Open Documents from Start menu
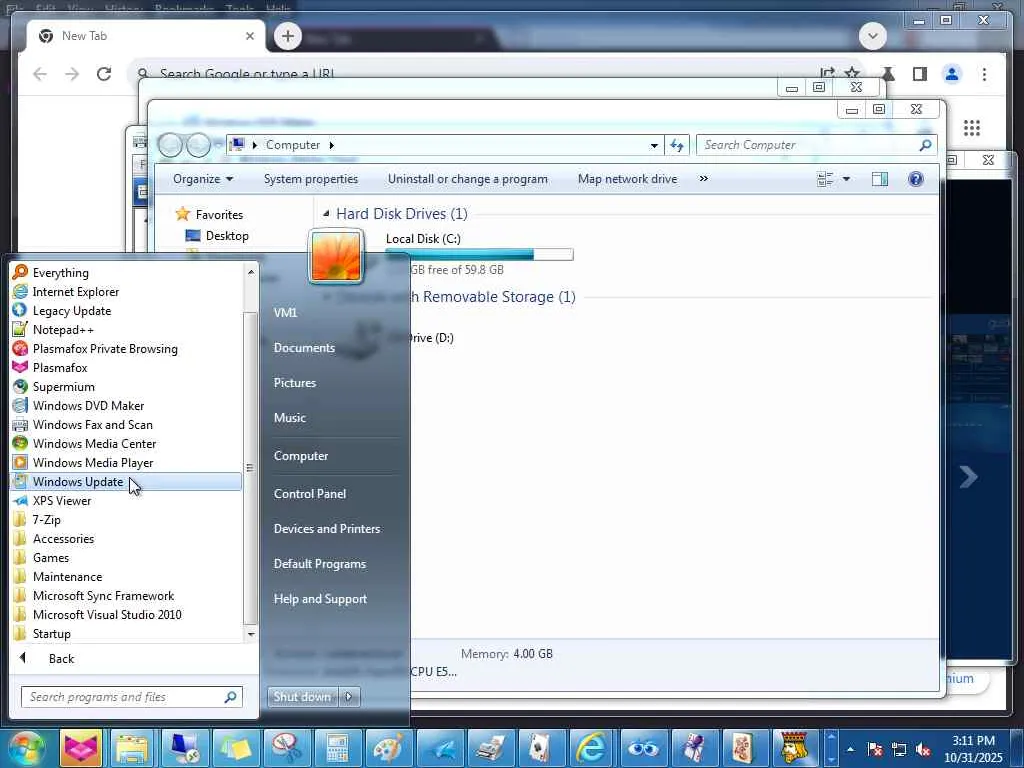1024x768 pixels. pos(304,347)
